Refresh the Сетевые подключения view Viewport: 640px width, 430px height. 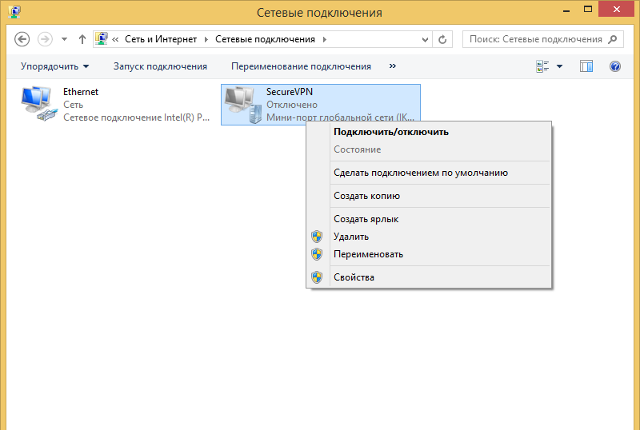point(443,40)
